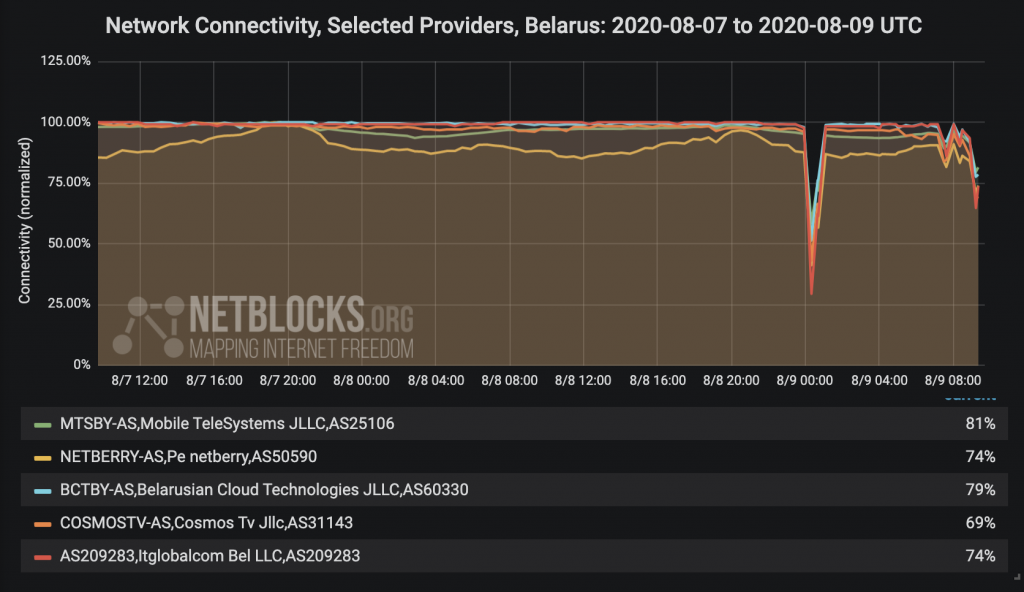Toggle MTSBY-AS Mobile TeleSystems series label
Viewport: 1024px width, 592px height.
227,423
